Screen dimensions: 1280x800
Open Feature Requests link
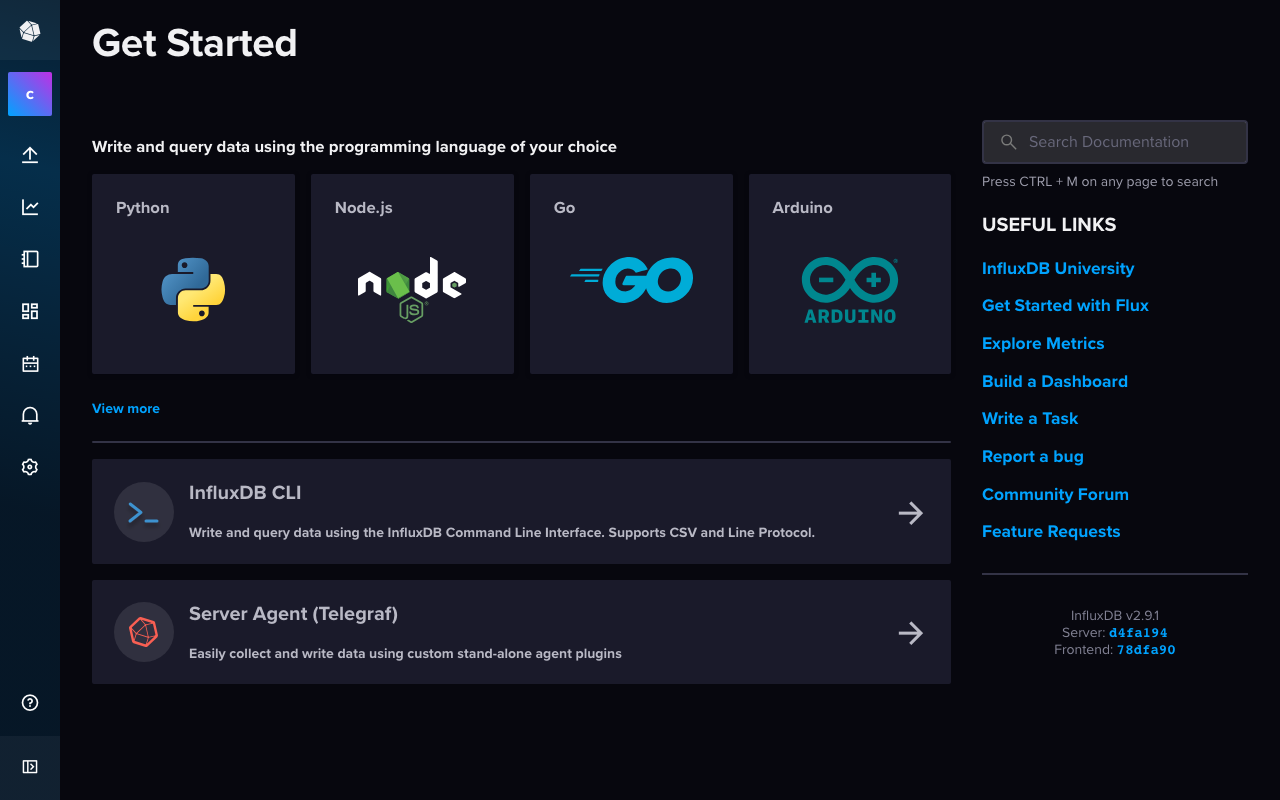pos(1051,532)
